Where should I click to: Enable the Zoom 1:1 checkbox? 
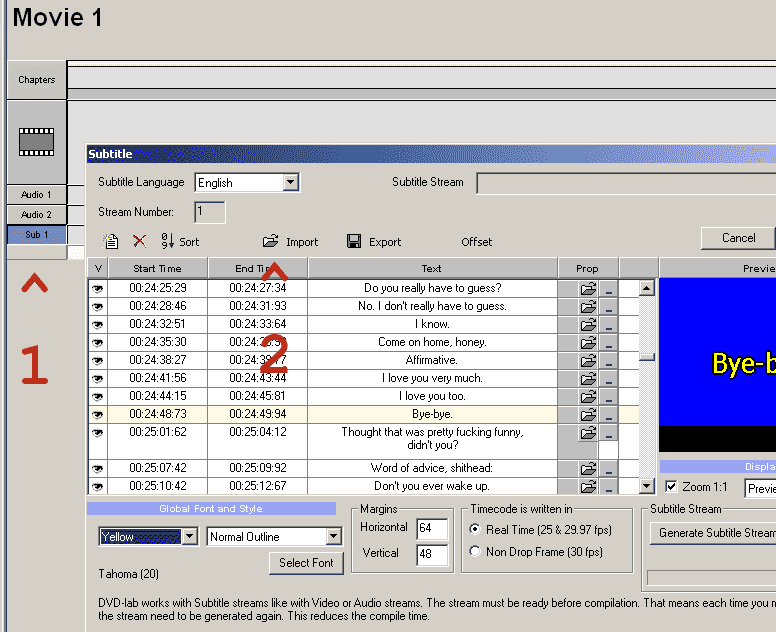[x=671, y=486]
